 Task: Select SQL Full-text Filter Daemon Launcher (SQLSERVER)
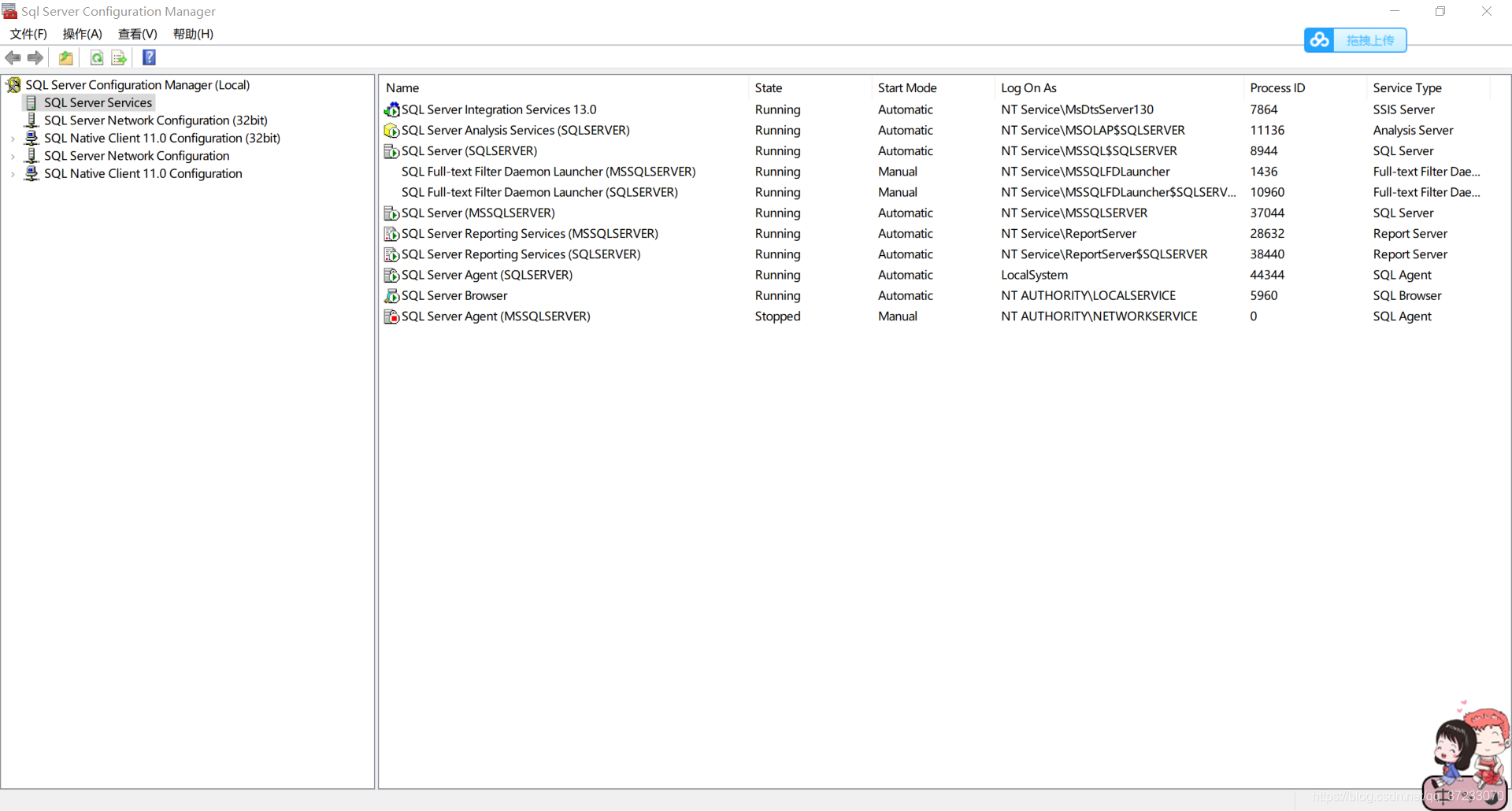(x=539, y=192)
